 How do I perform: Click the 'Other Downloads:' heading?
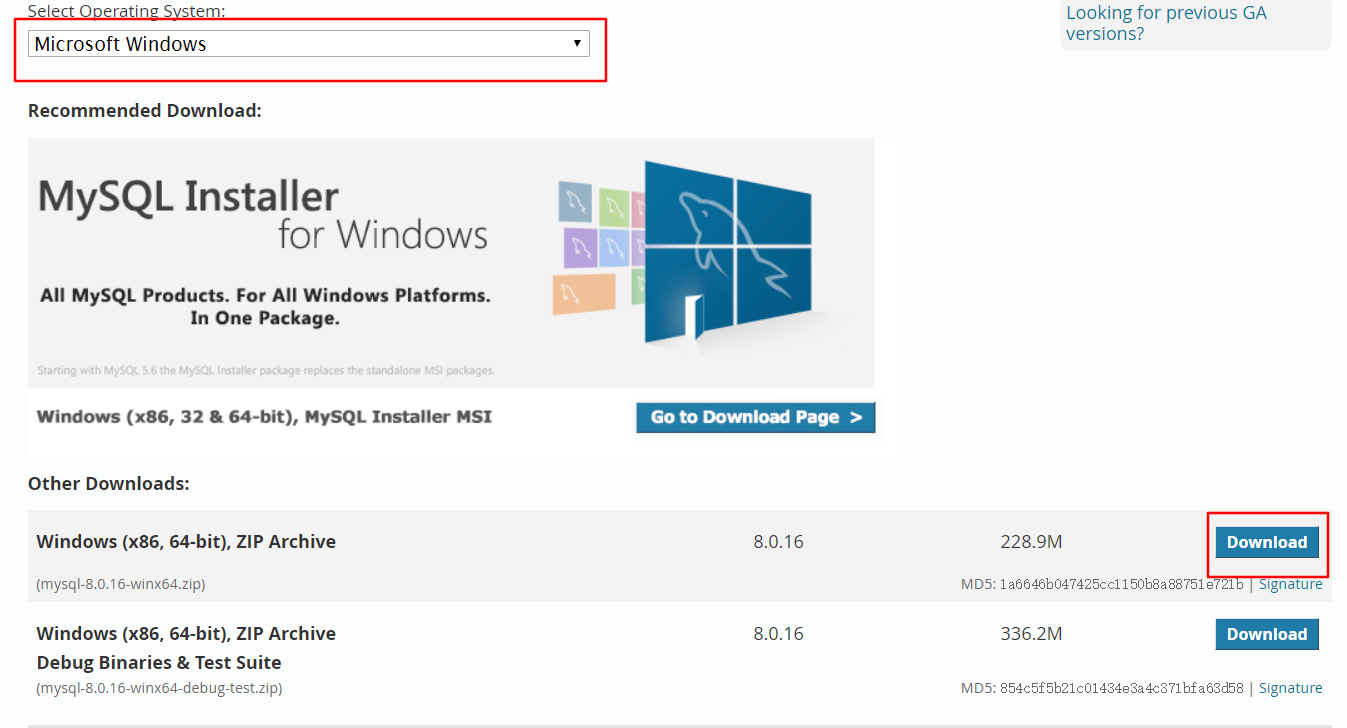(109, 484)
